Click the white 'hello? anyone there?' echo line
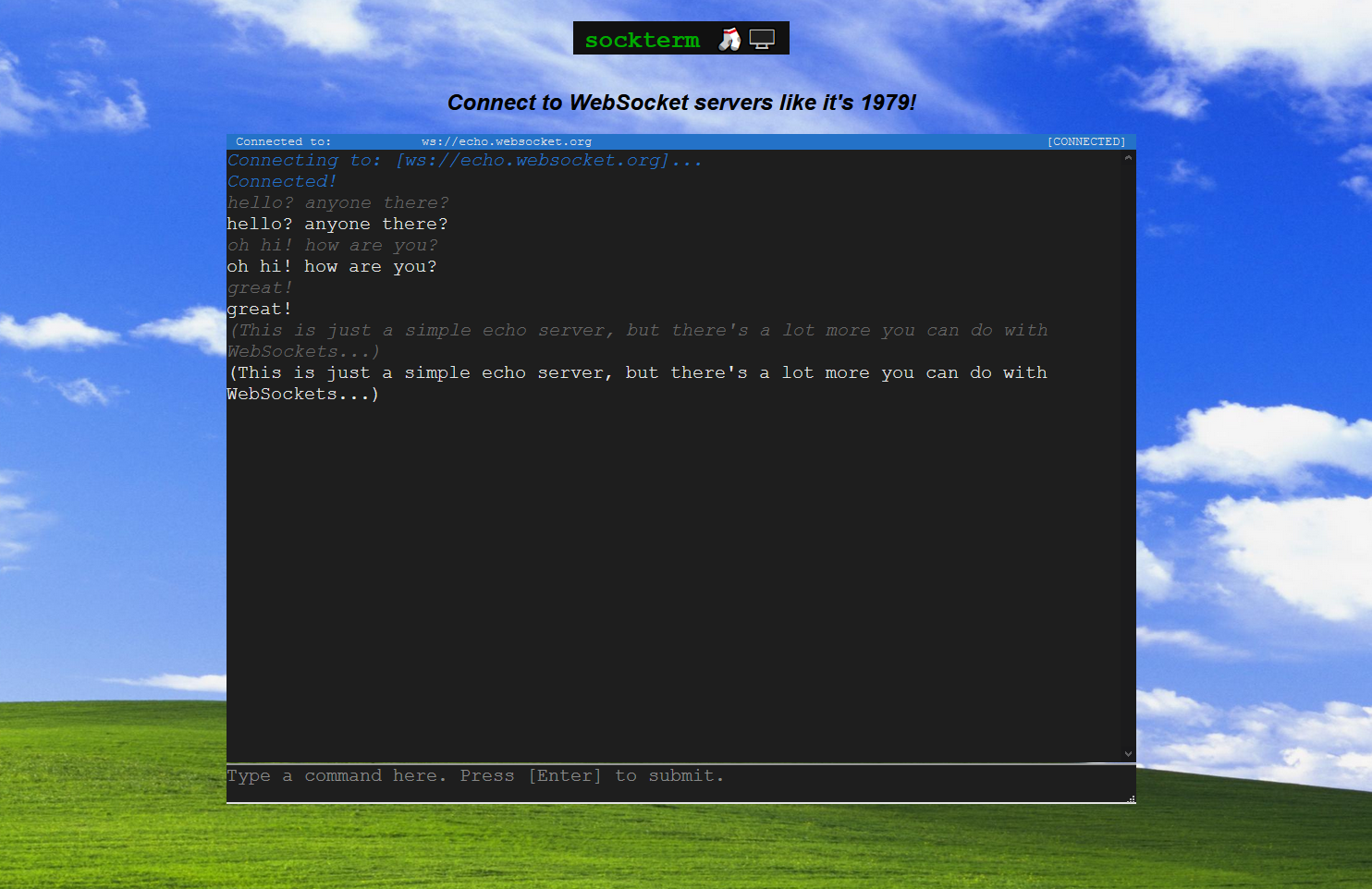This screenshot has width=1372, height=889. (337, 225)
